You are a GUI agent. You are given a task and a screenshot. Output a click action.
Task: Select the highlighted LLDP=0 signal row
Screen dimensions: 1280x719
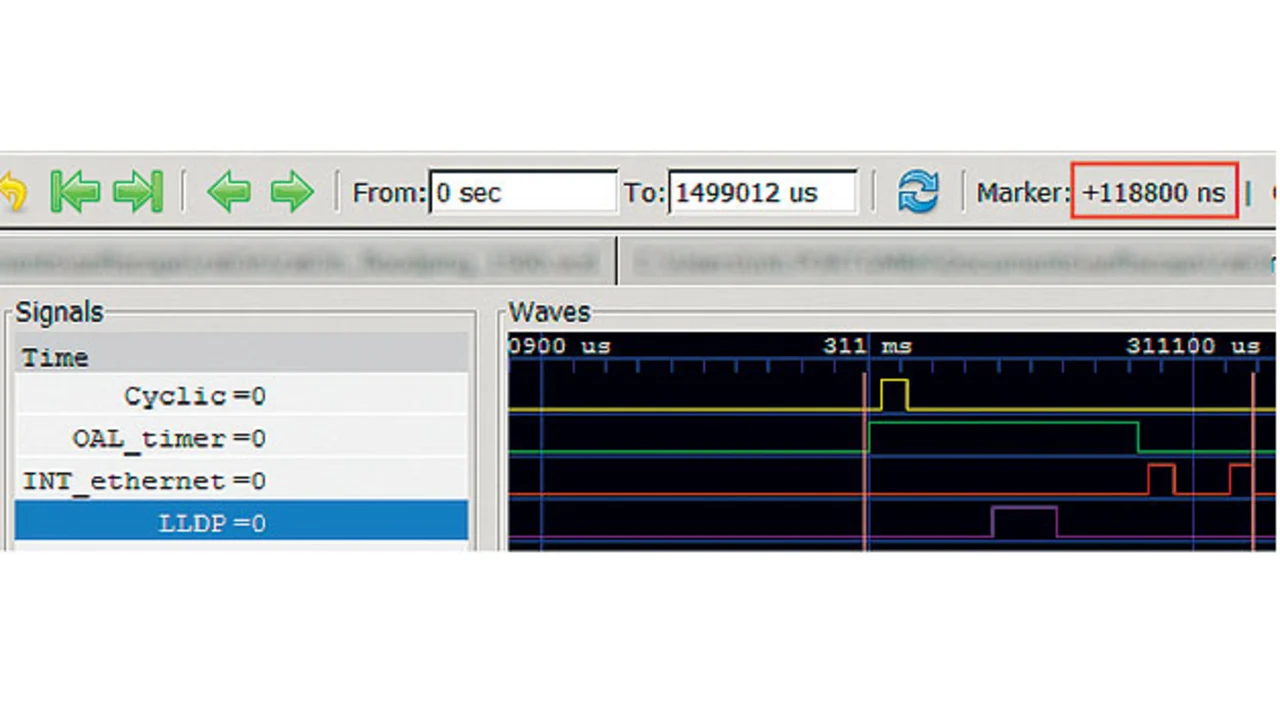click(241, 523)
